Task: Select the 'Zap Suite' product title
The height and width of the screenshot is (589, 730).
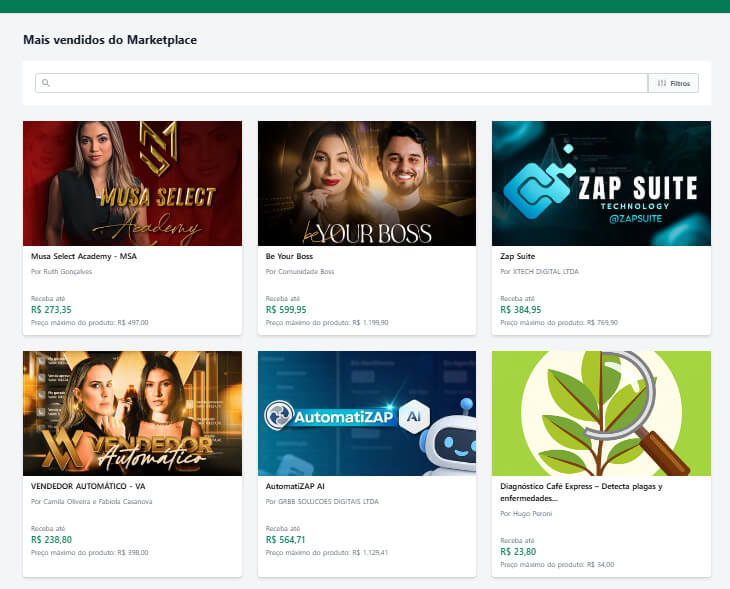Action: click(x=517, y=256)
